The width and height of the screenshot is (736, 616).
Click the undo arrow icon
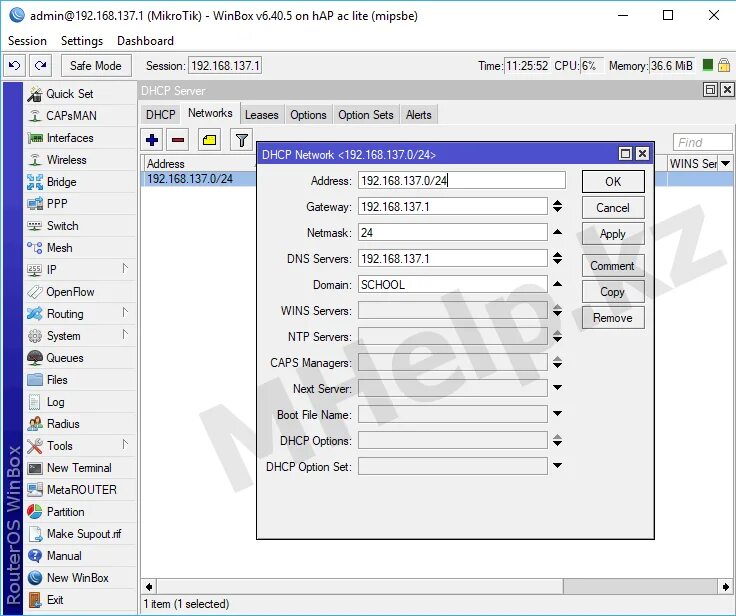pos(15,65)
